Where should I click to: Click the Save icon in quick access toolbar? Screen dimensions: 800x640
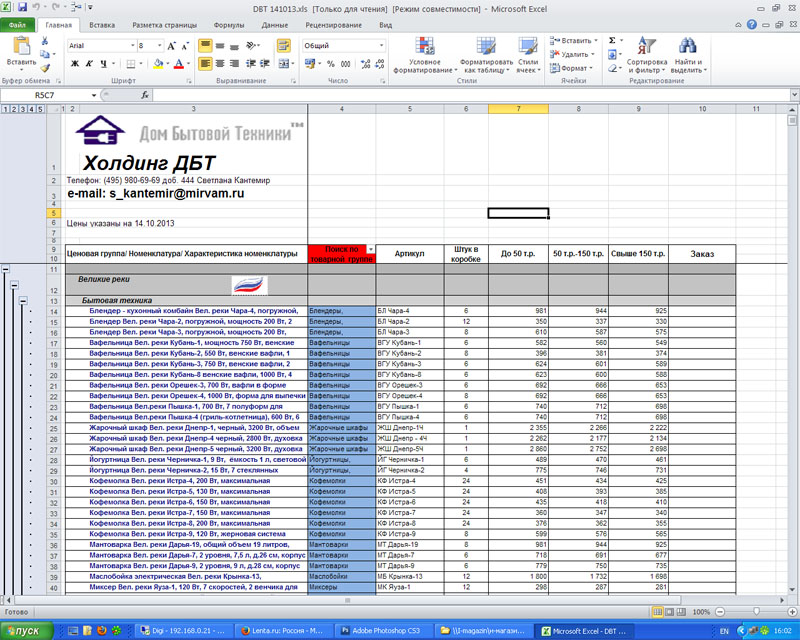[x=22, y=7]
